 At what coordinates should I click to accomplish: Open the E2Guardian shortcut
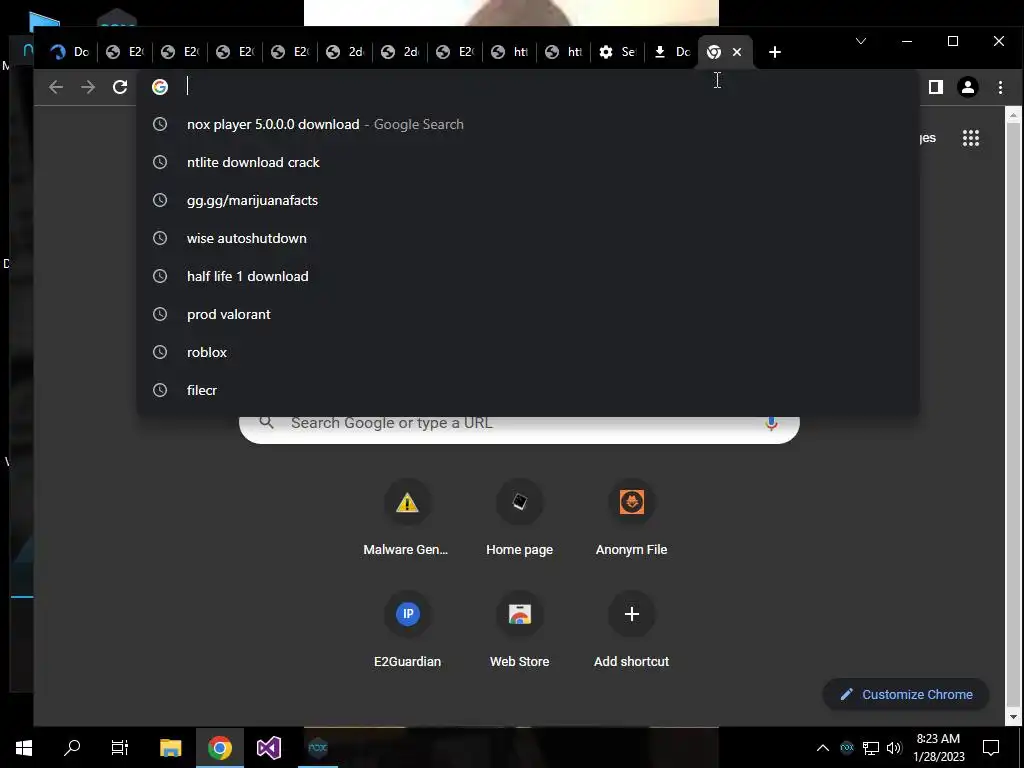click(x=407, y=630)
